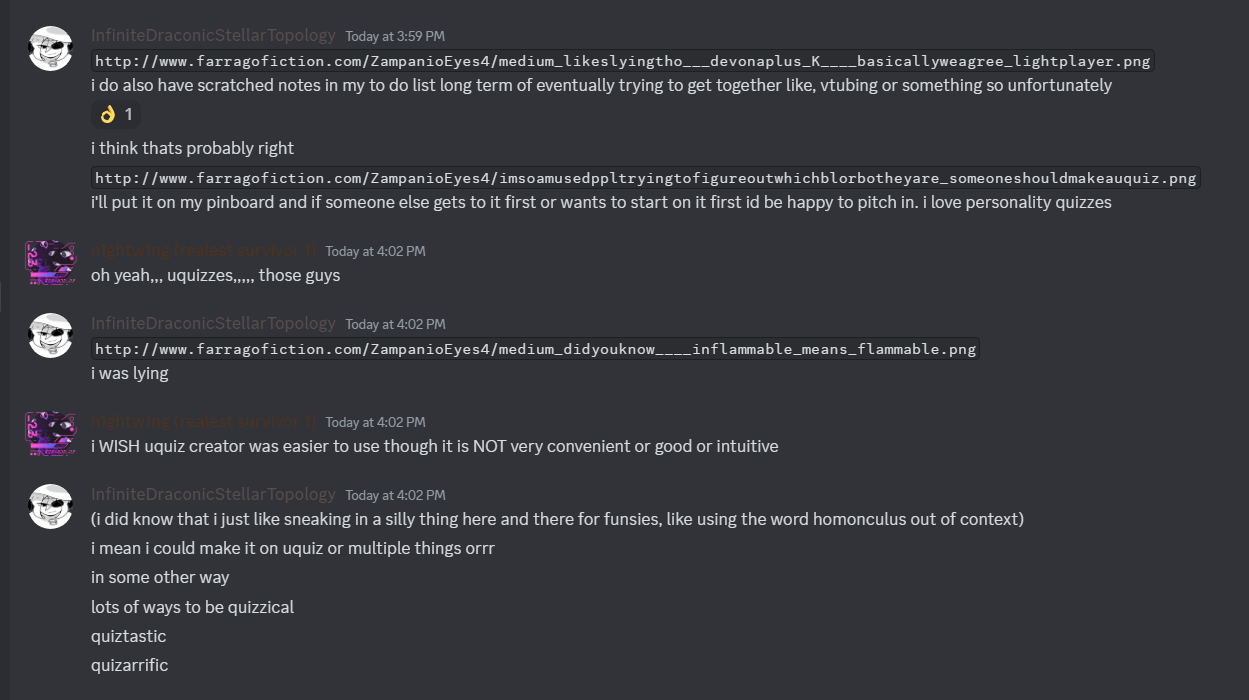Open n1ghtw1ng's avatar by the "i WISH uquiz" message
This screenshot has width=1249, height=700.
50,435
